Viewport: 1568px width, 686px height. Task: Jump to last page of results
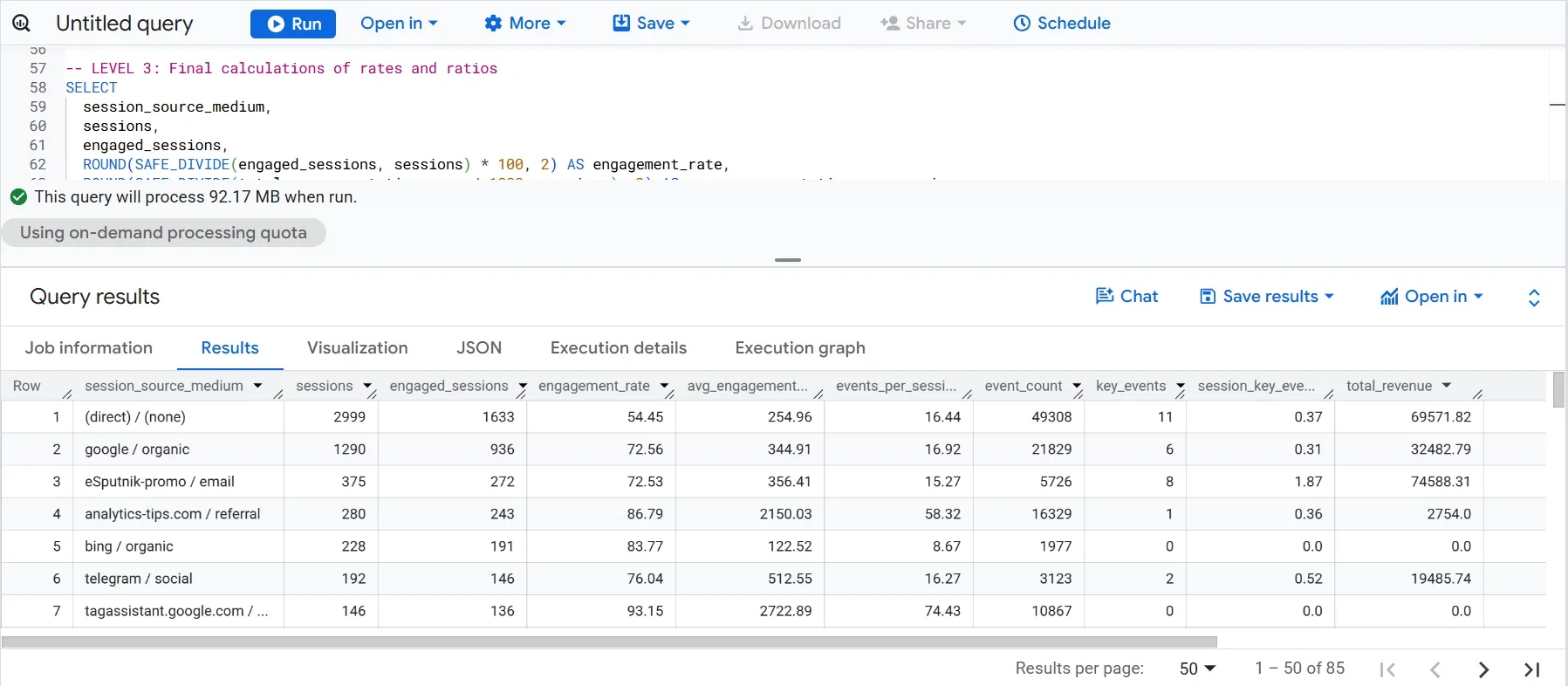coord(1531,669)
